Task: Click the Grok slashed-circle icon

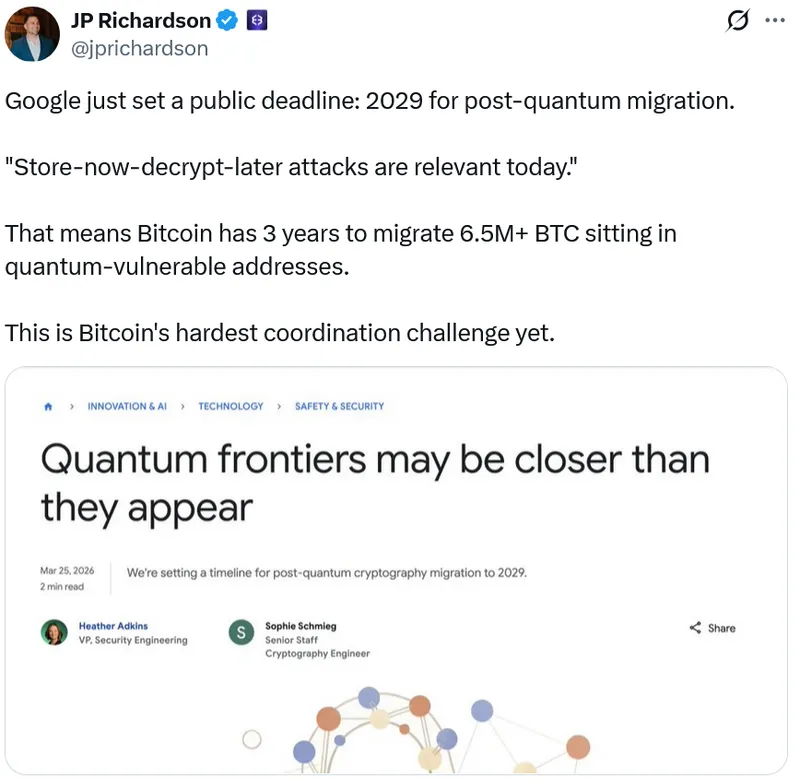Action: (x=739, y=21)
